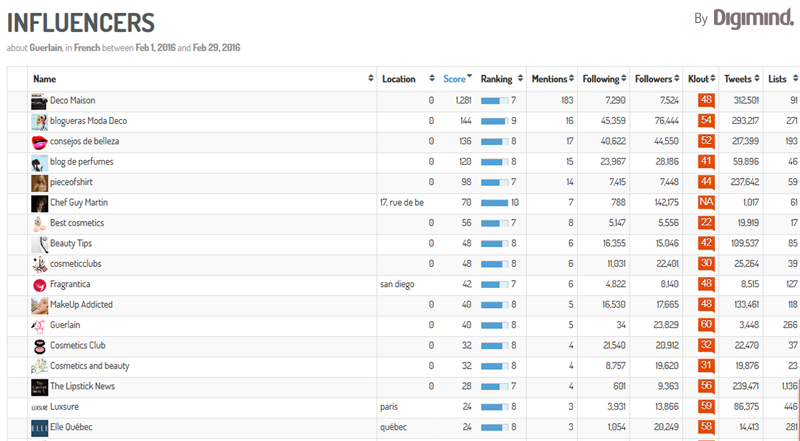Open Chef Guy Martin avatar
800x441 pixels.
tap(39, 204)
